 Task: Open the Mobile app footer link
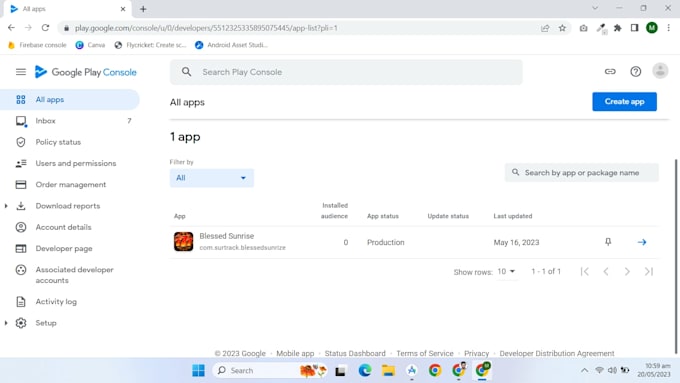tap(295, 354)
